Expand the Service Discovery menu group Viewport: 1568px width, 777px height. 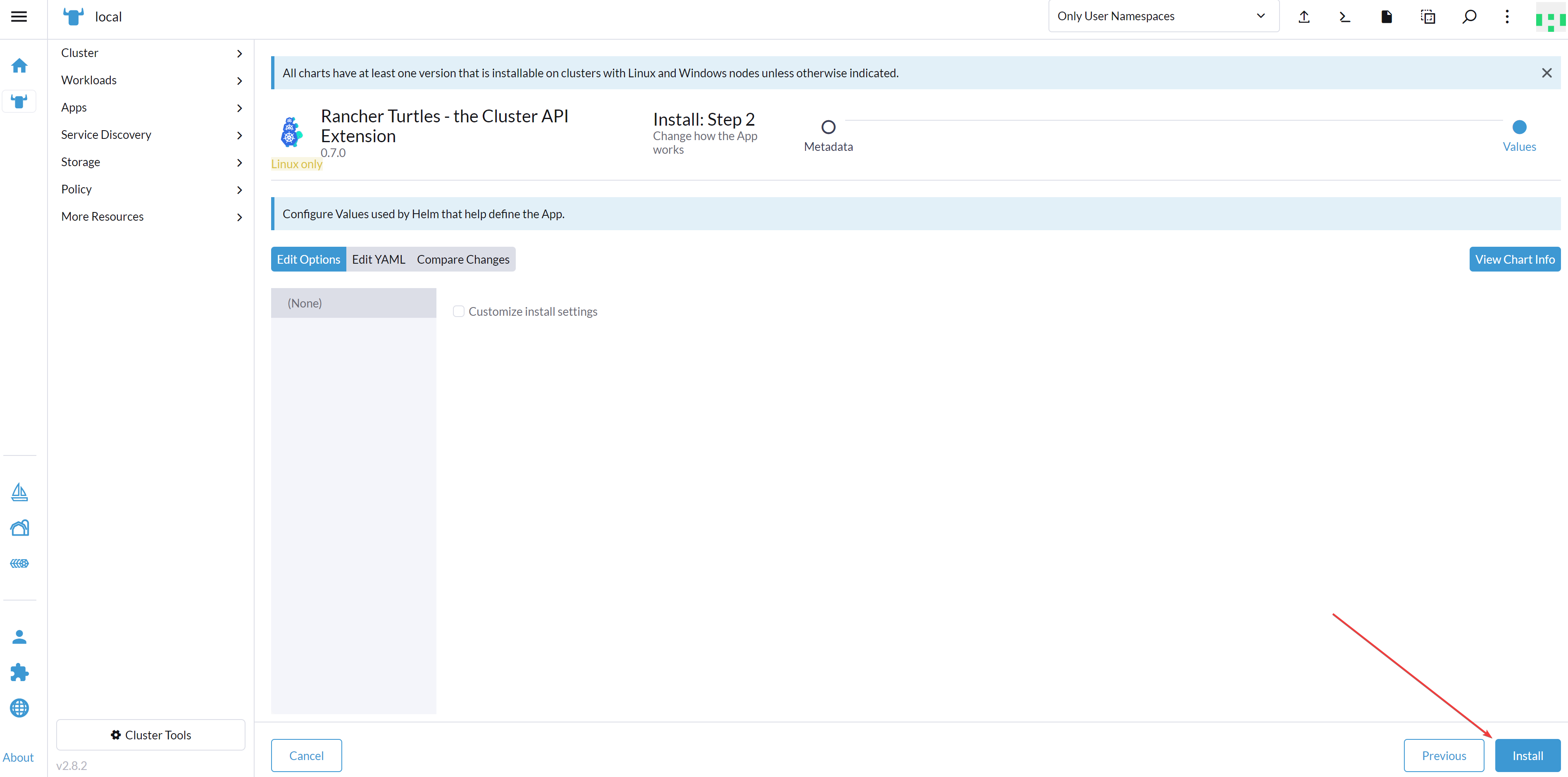(x=151, y=135)
